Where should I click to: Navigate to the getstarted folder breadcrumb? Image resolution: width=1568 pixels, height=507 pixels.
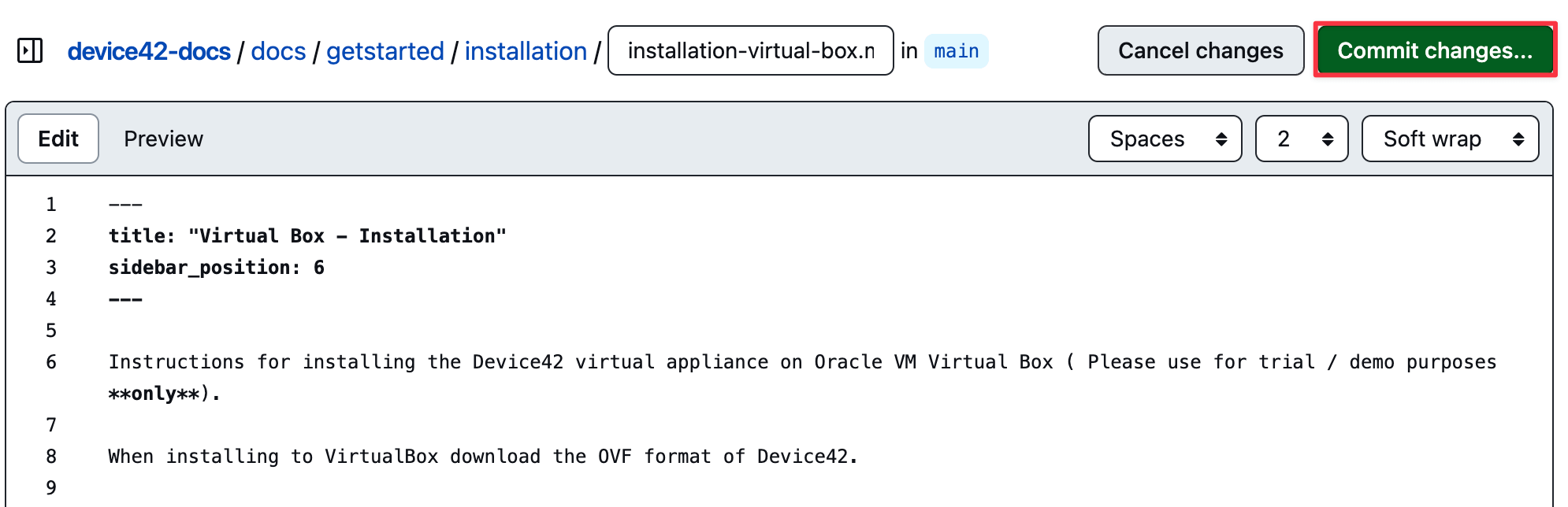coord(385,51)
